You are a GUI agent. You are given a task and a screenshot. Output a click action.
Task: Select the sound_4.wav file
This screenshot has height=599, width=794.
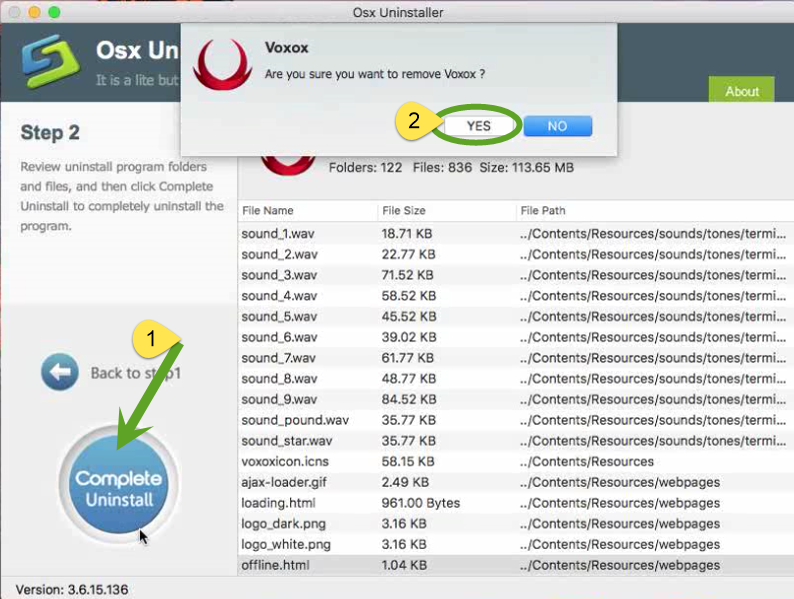click(515, 296)
